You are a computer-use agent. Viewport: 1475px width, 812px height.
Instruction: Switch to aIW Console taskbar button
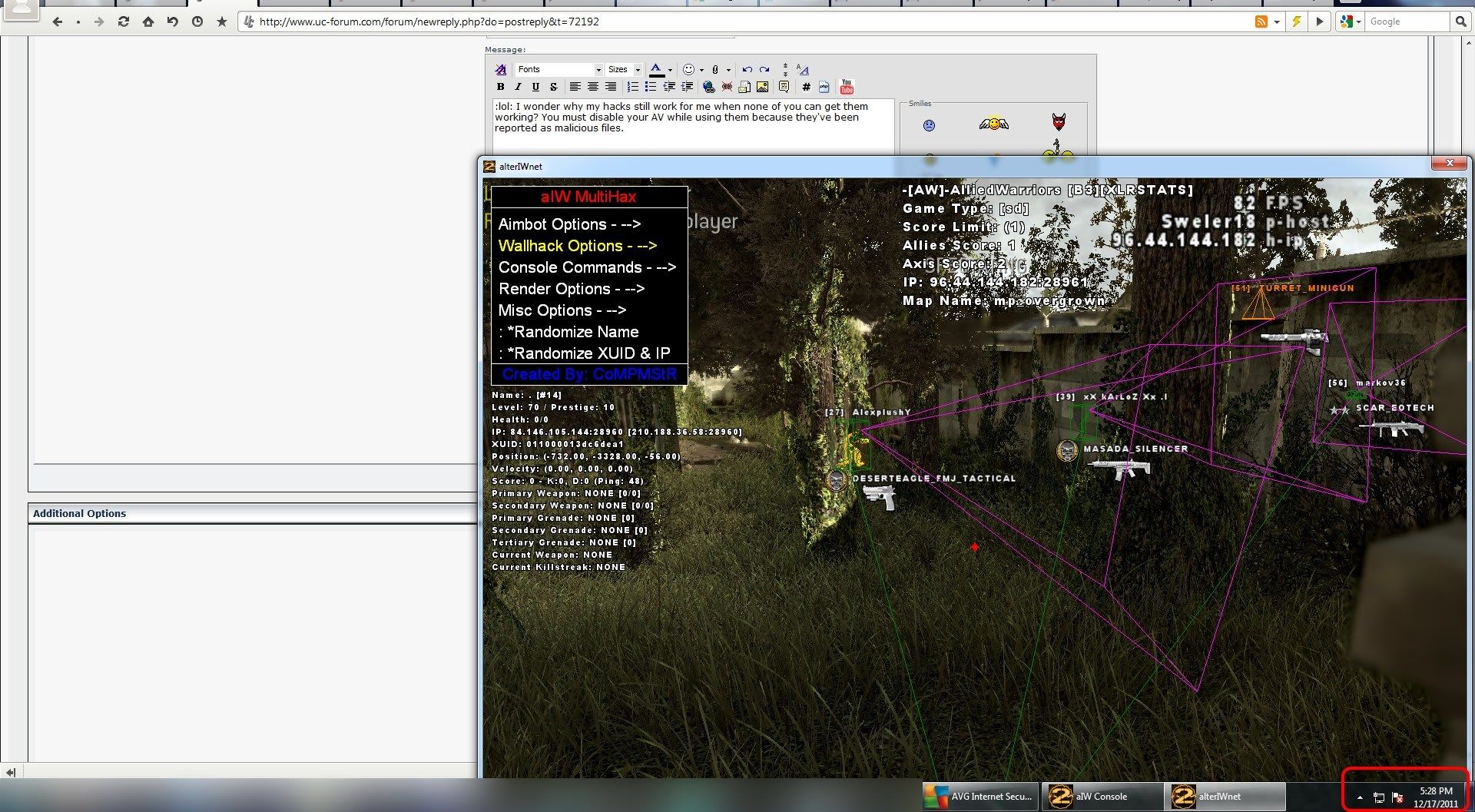click(x=1101, y=797)
